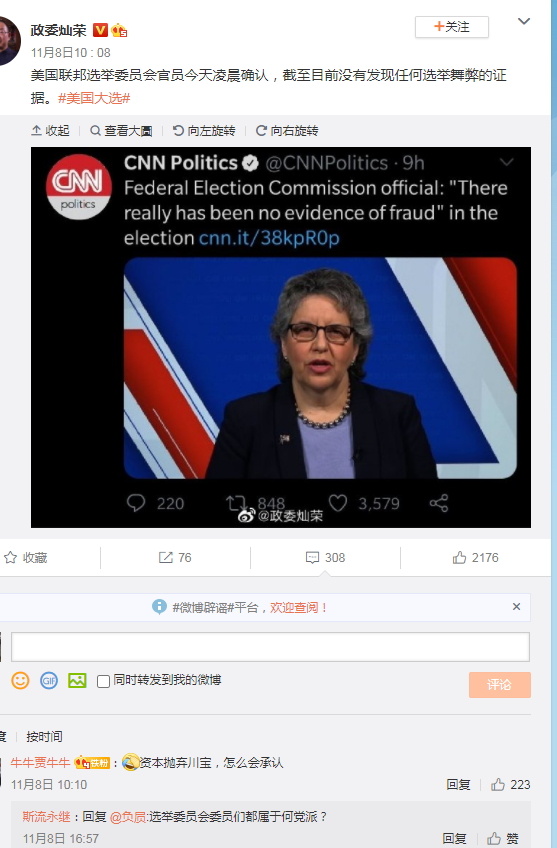Open the 308 comments tab
Screen dimensions: 557x848
point(326,558)
